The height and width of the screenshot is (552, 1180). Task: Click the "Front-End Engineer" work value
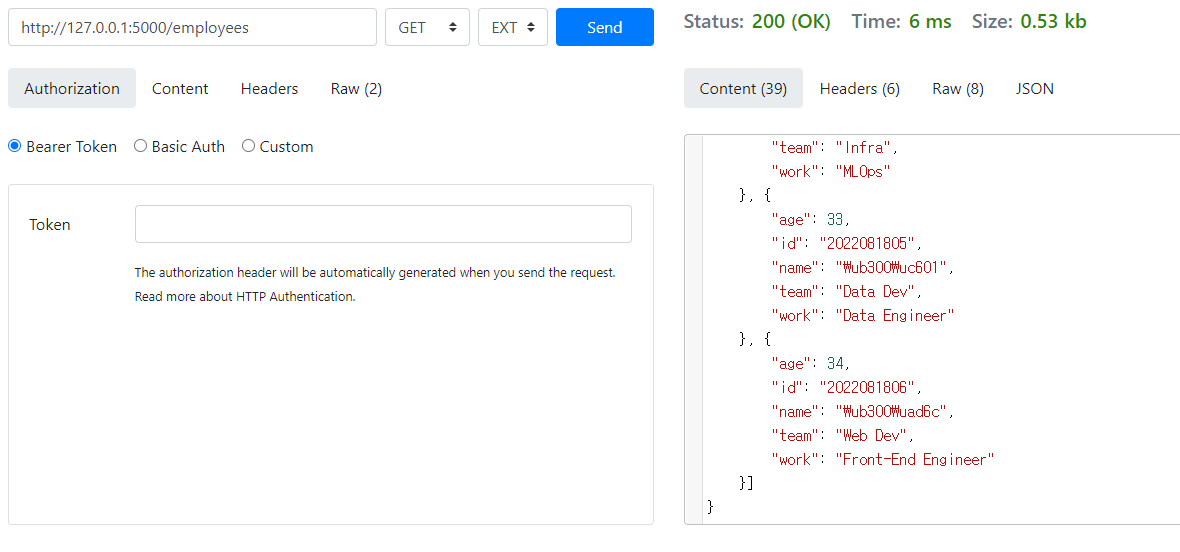click(x=915, y=459)
